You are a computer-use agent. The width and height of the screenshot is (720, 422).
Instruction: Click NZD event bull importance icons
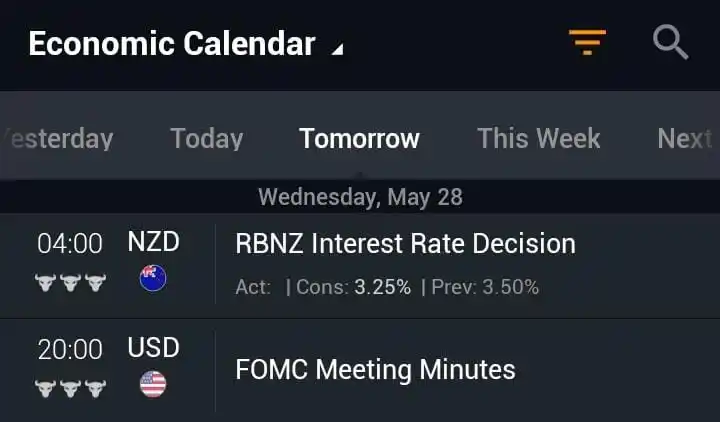70,283
